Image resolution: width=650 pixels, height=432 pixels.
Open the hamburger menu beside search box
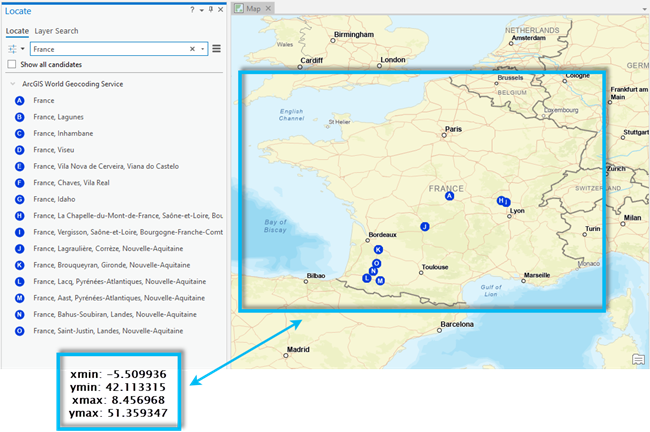[x=217, y=48]
